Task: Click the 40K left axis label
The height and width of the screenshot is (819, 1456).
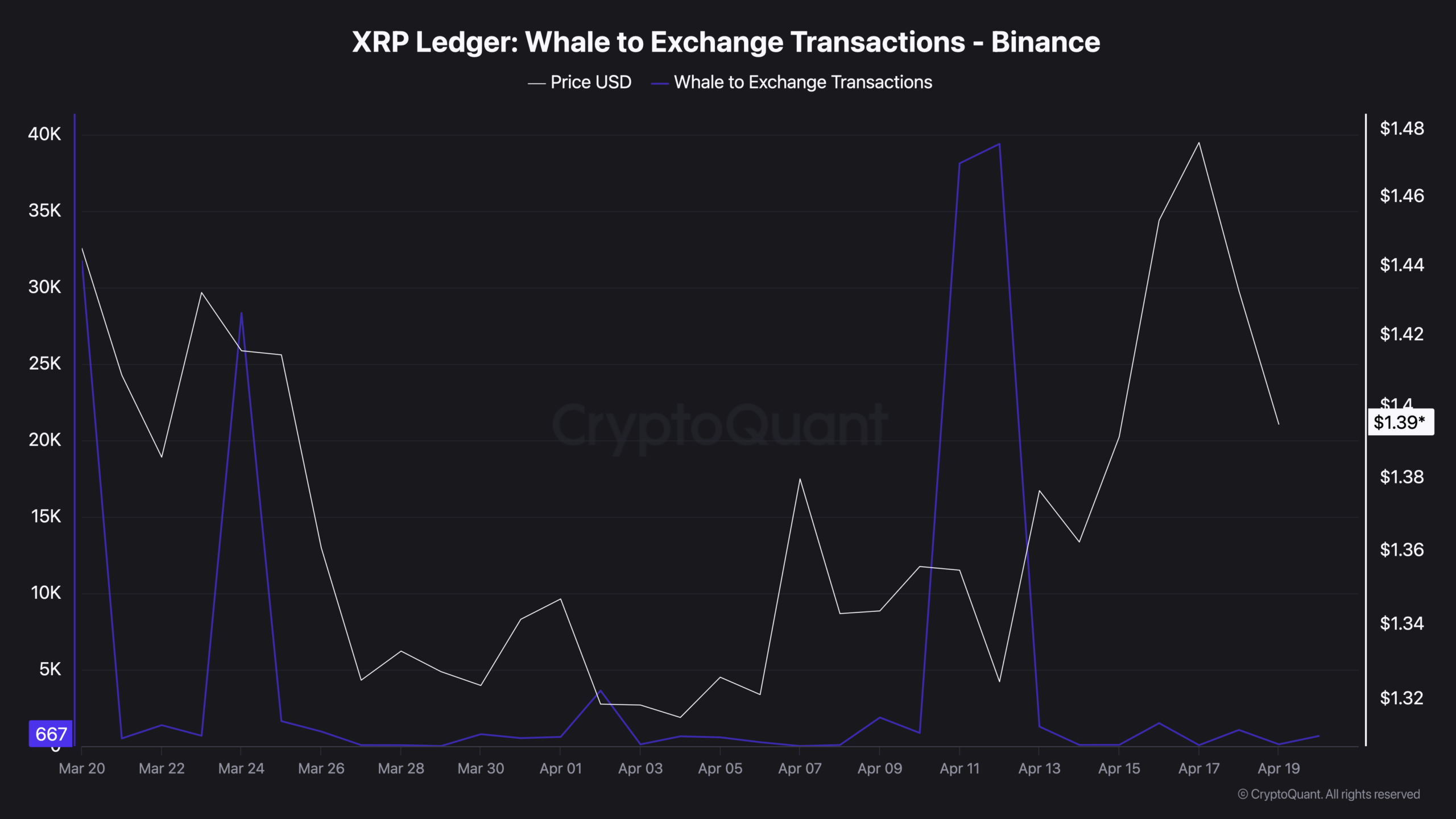Action: click(44, 134)
